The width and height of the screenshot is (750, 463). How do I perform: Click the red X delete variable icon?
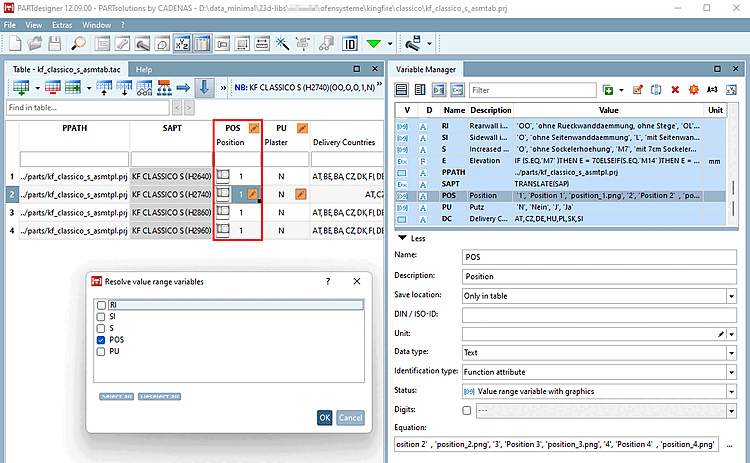point(676,90)
